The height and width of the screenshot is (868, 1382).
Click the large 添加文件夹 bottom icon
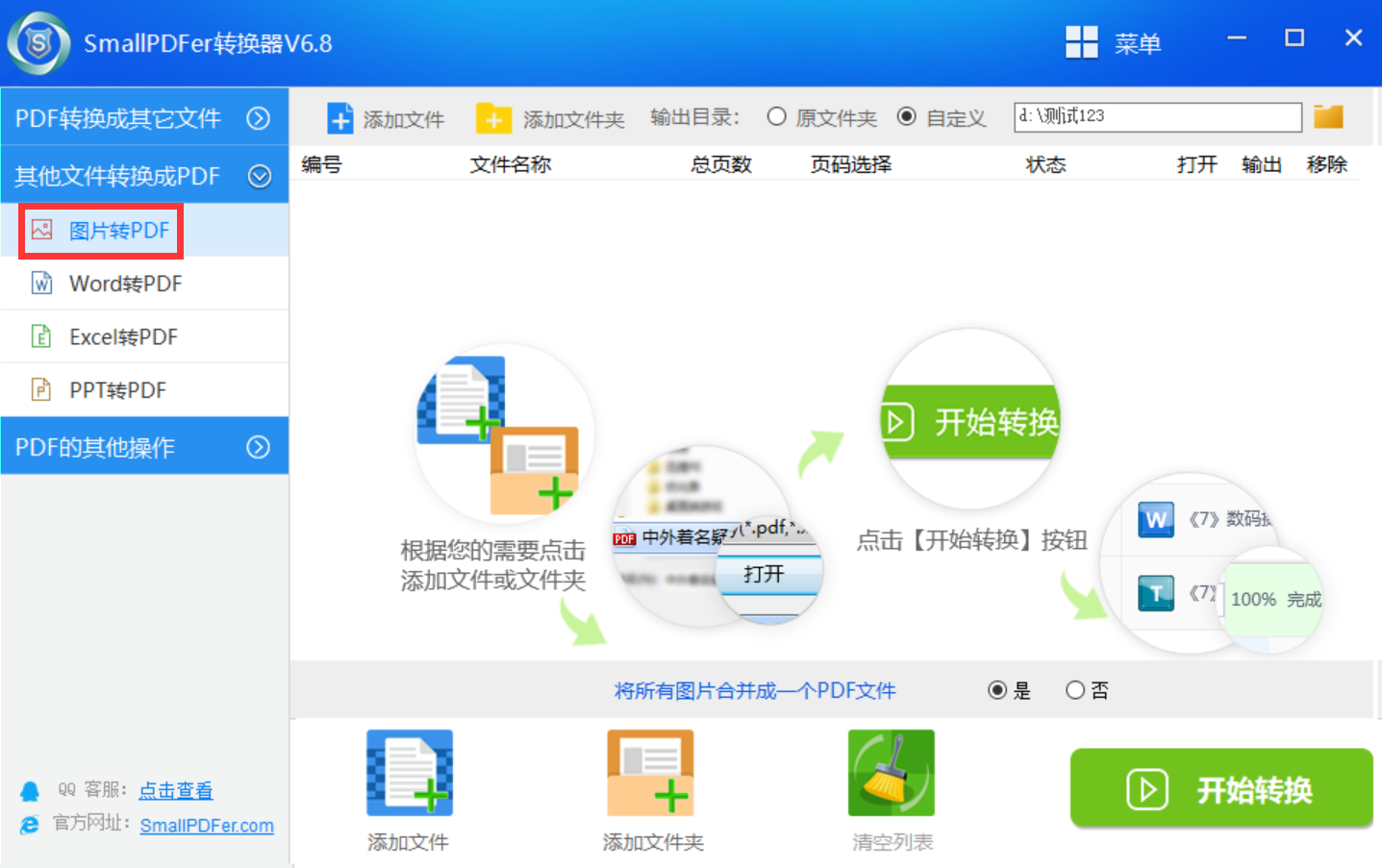(x=650, y=773)
